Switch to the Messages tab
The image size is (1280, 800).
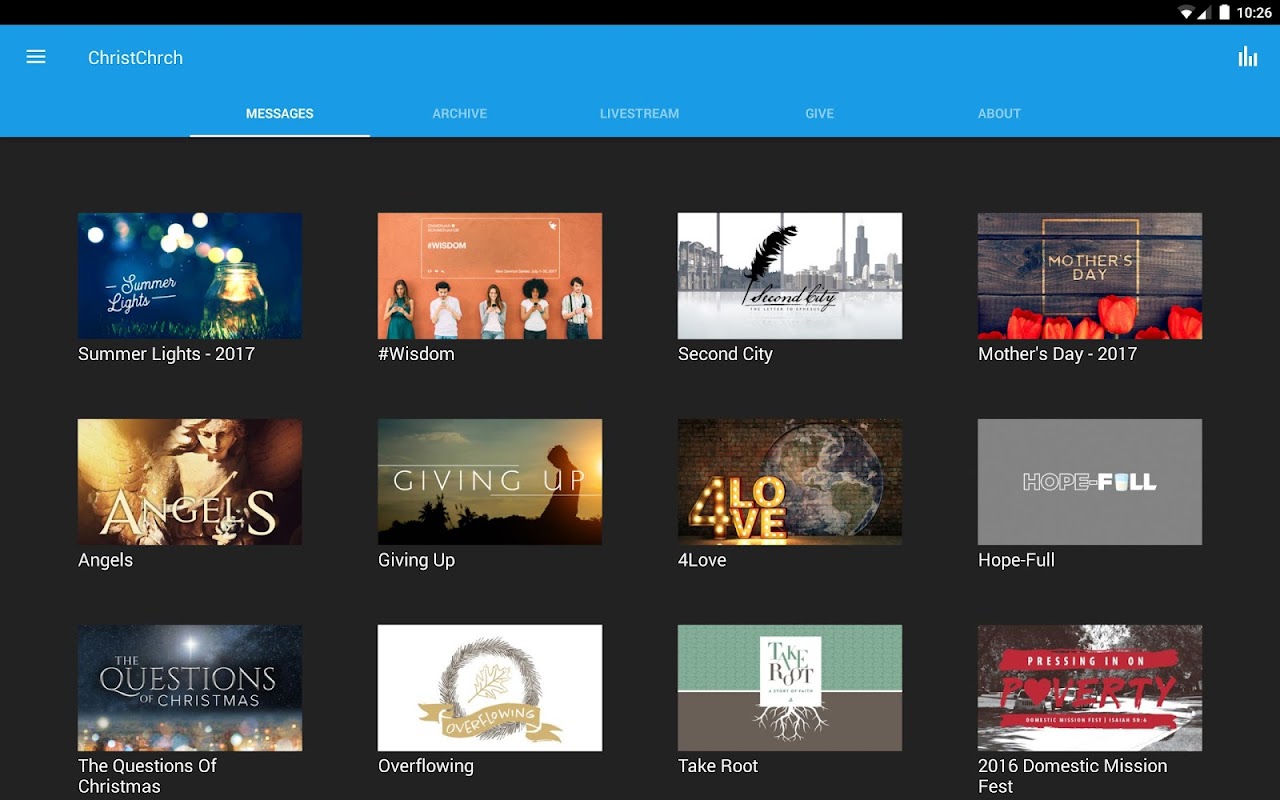tap(280, 114)
